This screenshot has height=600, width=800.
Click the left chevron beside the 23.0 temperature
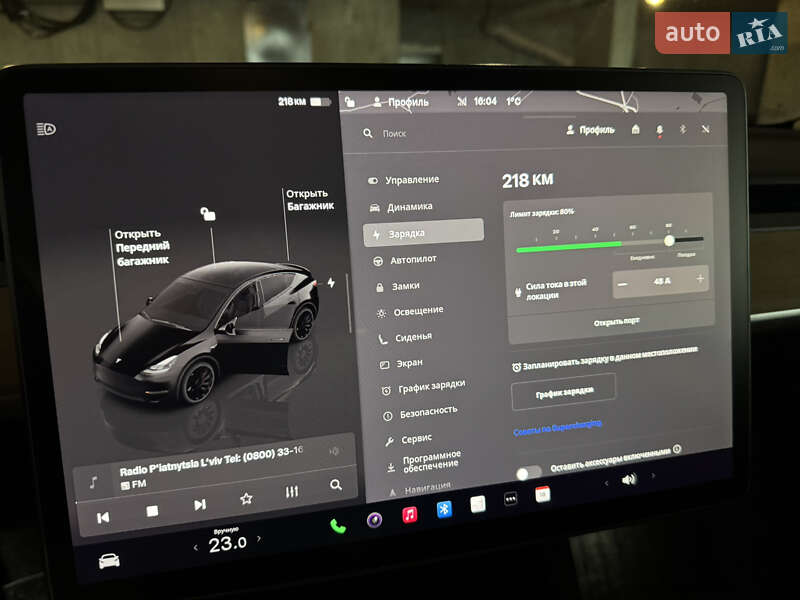195,549
